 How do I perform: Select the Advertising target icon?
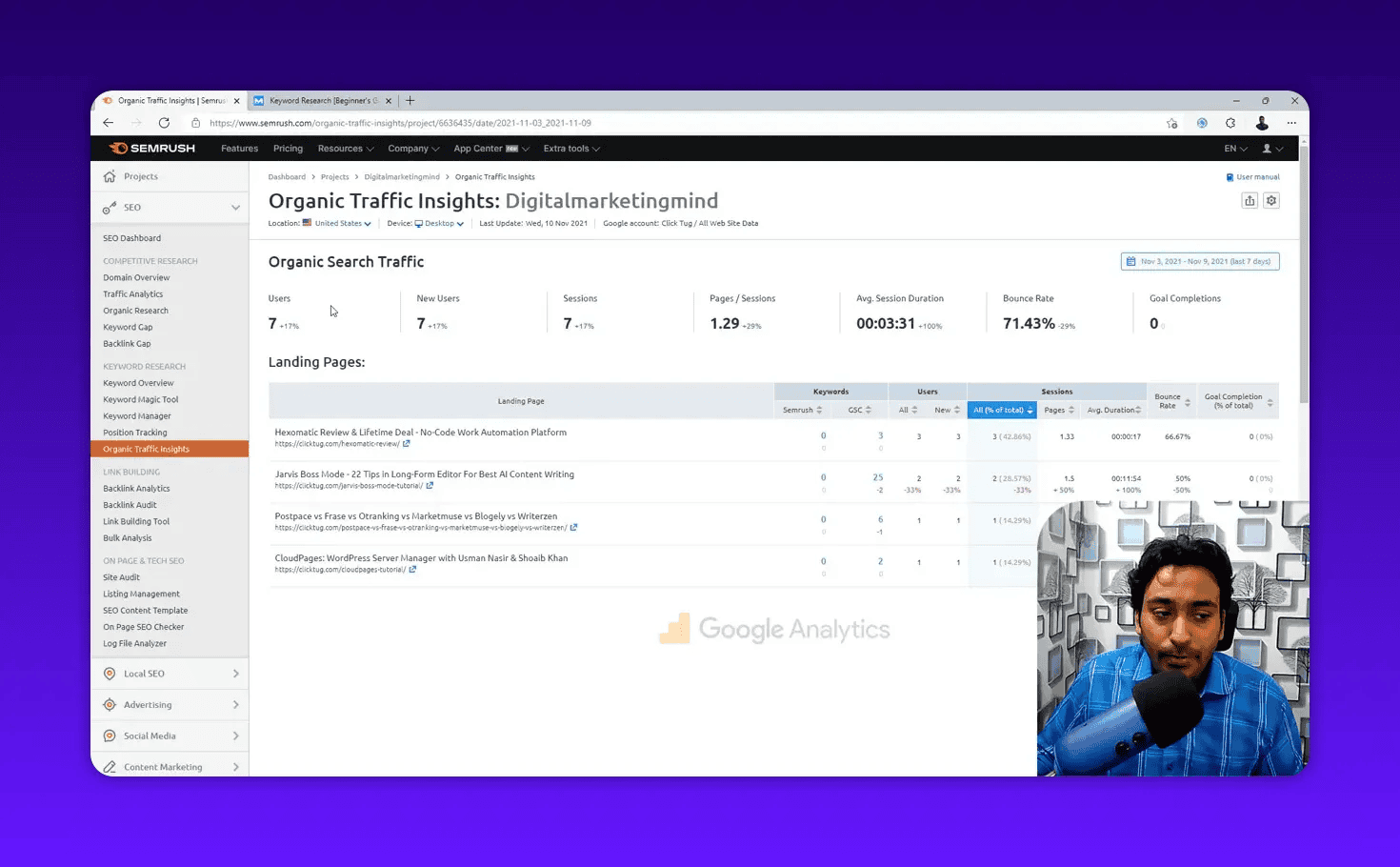pyautogui.click(x=110, y=704)
